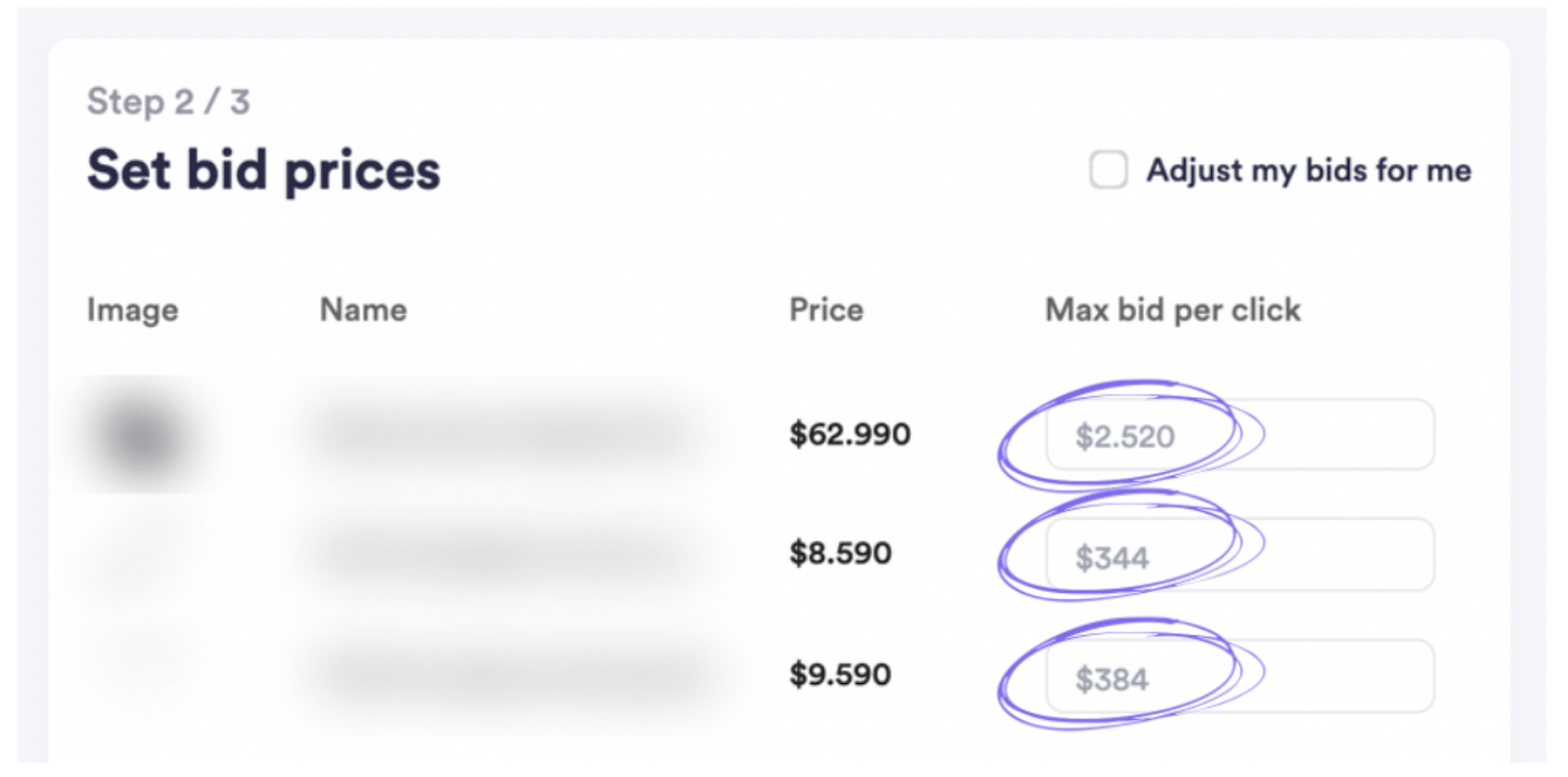The width and height of the screenshot is (1568, 777).
Task: Click the "Set bid prices" heading
Action: tap(264, 170)
